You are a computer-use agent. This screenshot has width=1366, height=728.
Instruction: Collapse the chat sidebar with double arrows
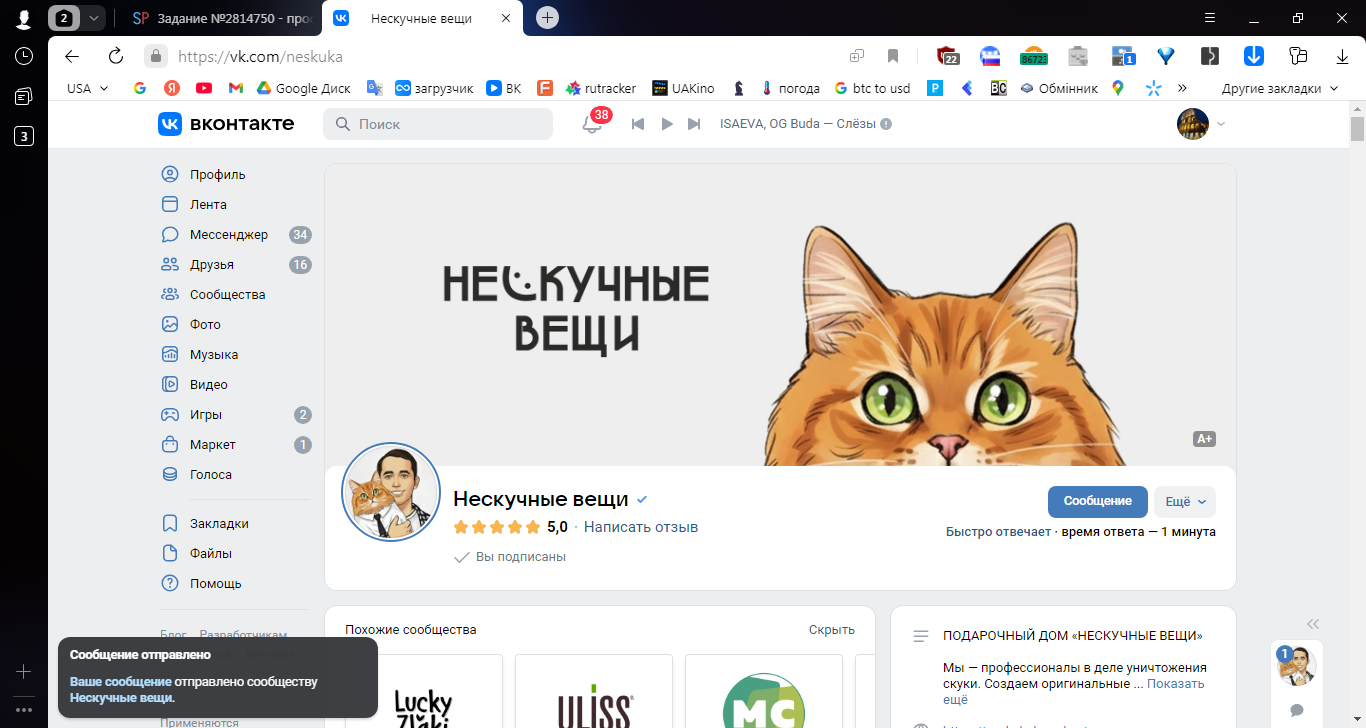click(x=1313, y=622)
